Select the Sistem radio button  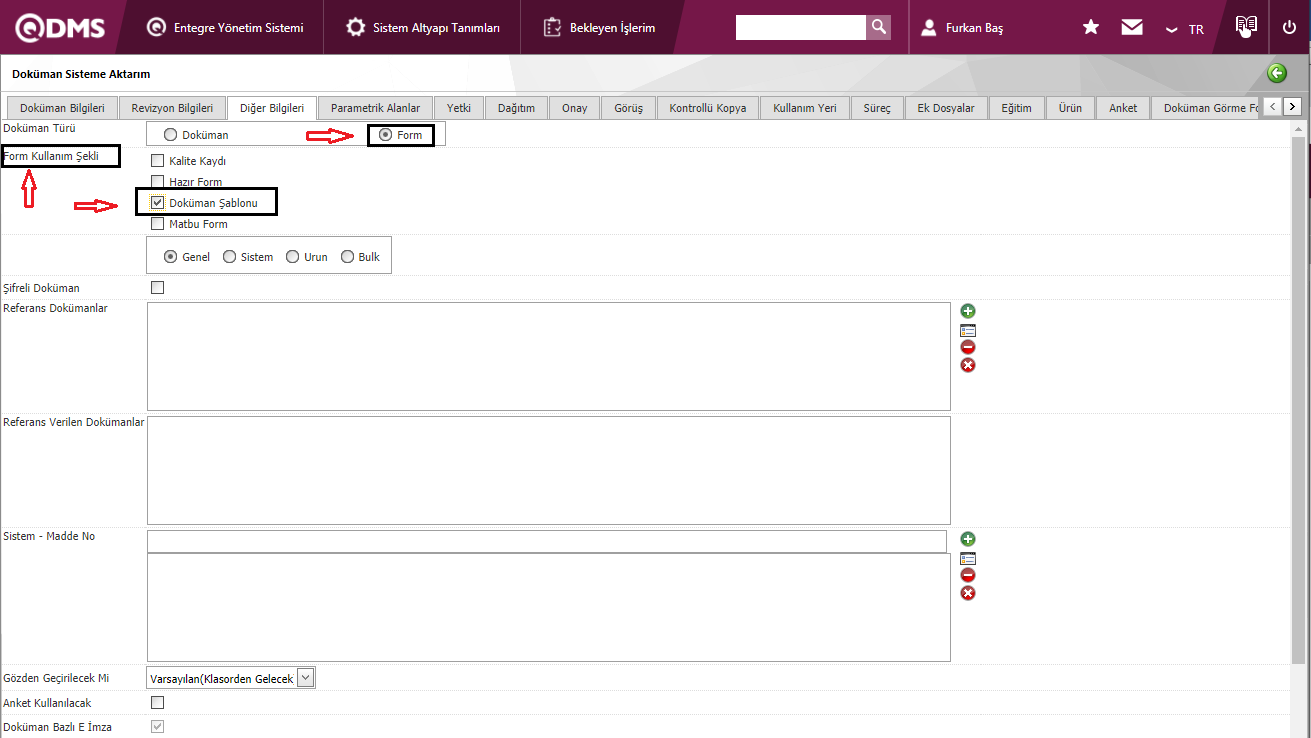[230, 257]
